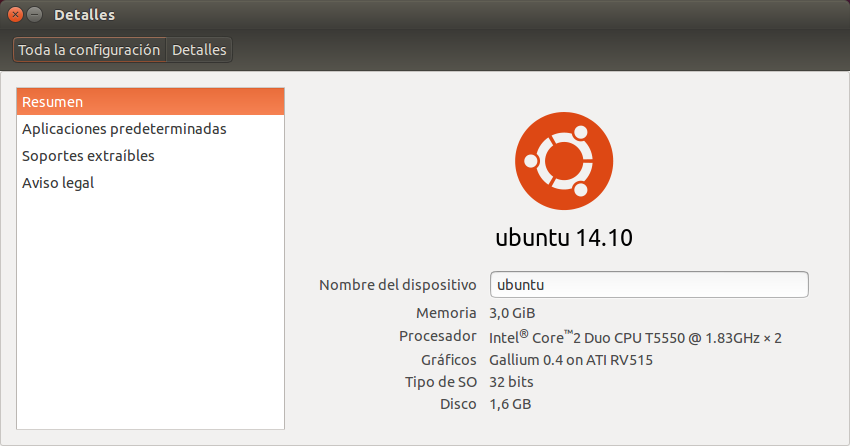This screenshot has width=850, height=446.
Task: Click the Memoria label
Action: tap(446, 313)
